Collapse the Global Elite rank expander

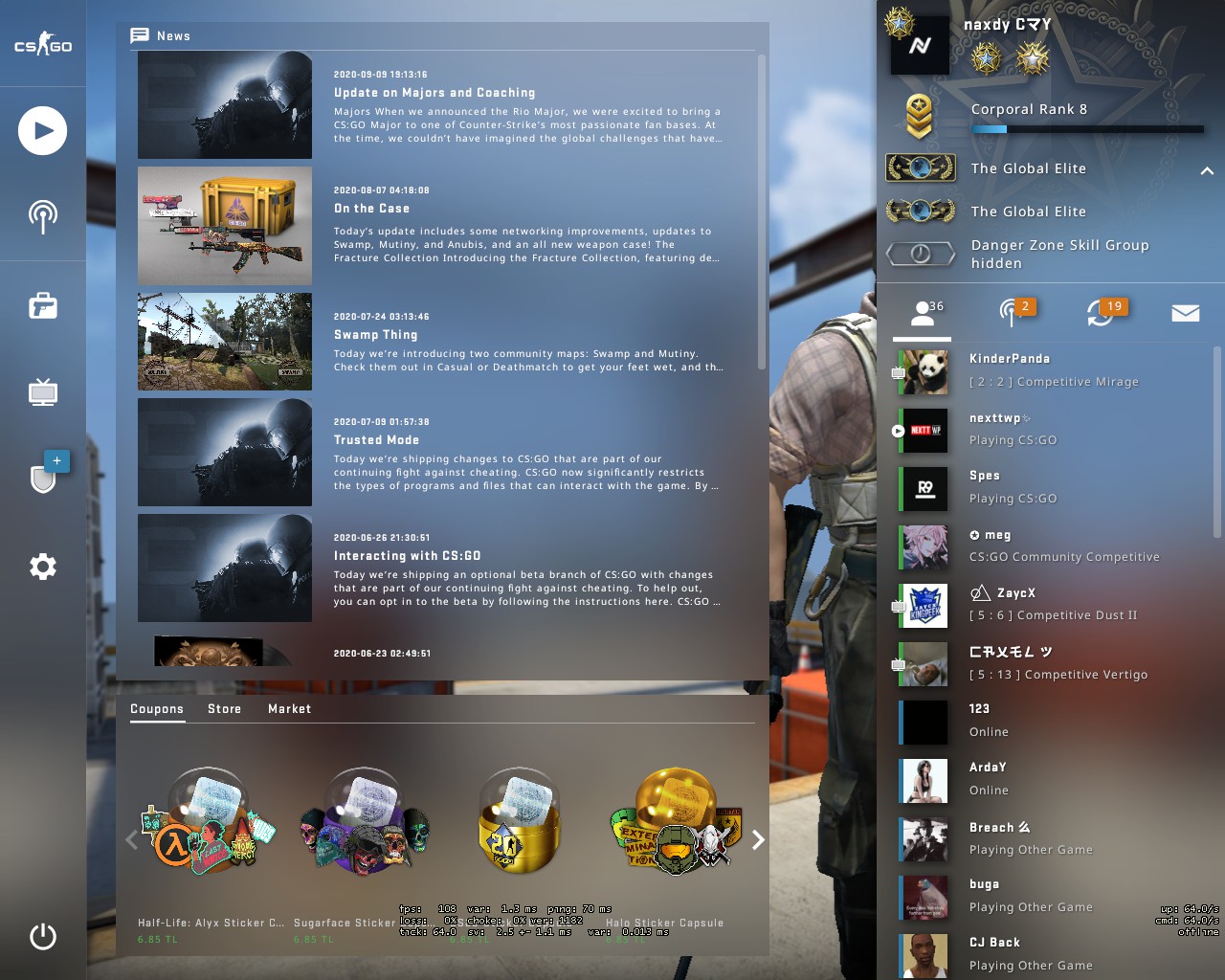tap(1207, 170)
